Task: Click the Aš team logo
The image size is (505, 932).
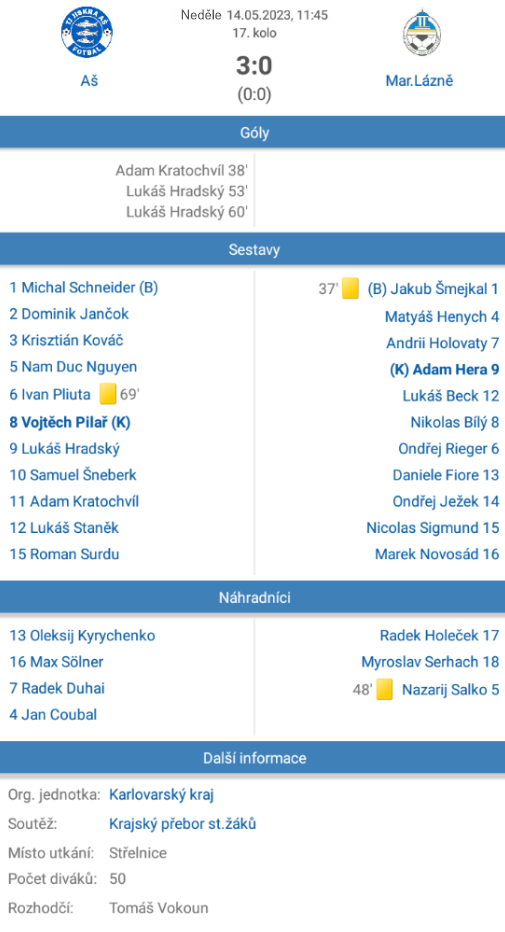Action: click(87, 32)
